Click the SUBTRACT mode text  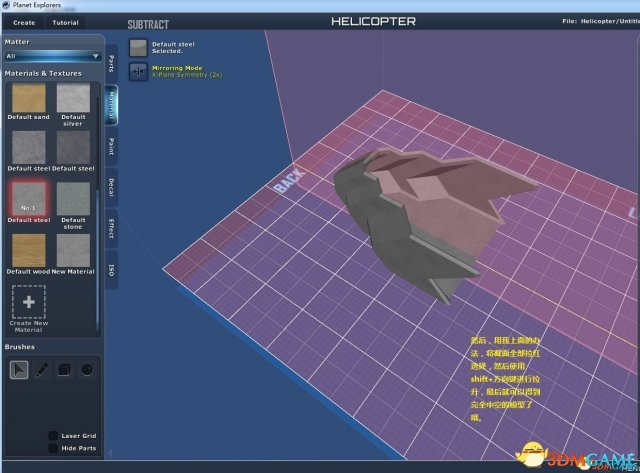pos(148,24)
